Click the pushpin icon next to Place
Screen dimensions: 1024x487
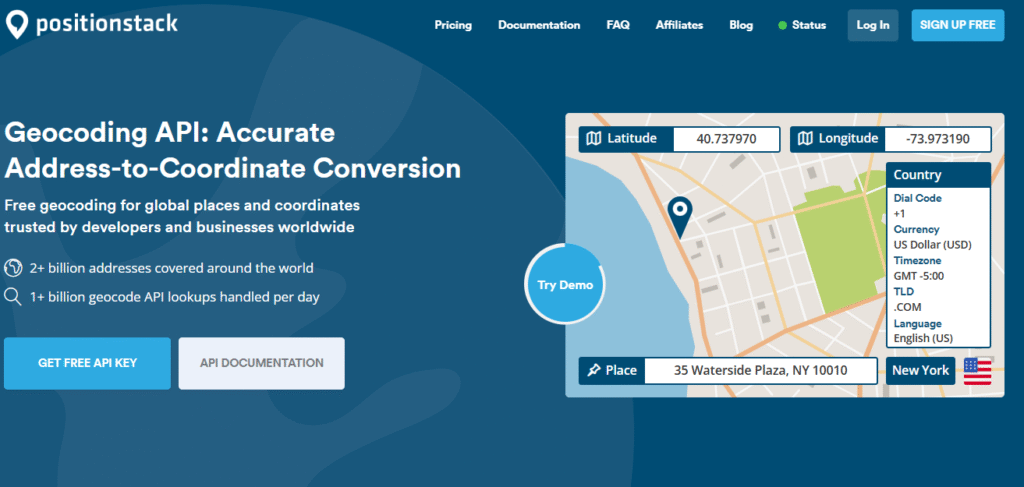[594, 370]
